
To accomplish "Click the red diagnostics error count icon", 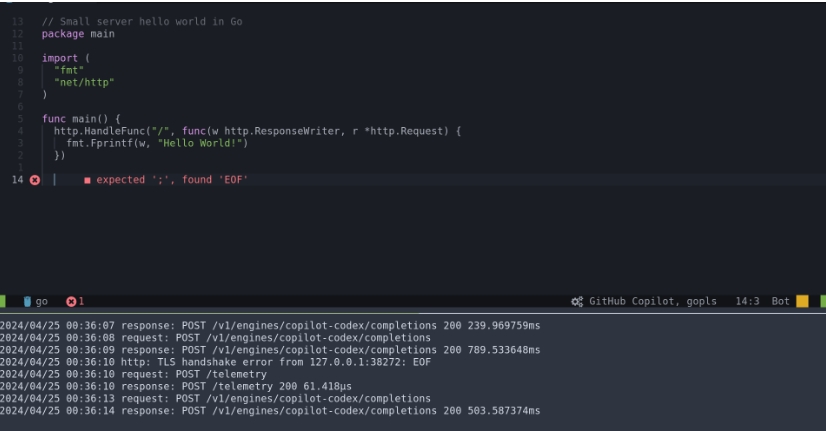I will 71,301.
